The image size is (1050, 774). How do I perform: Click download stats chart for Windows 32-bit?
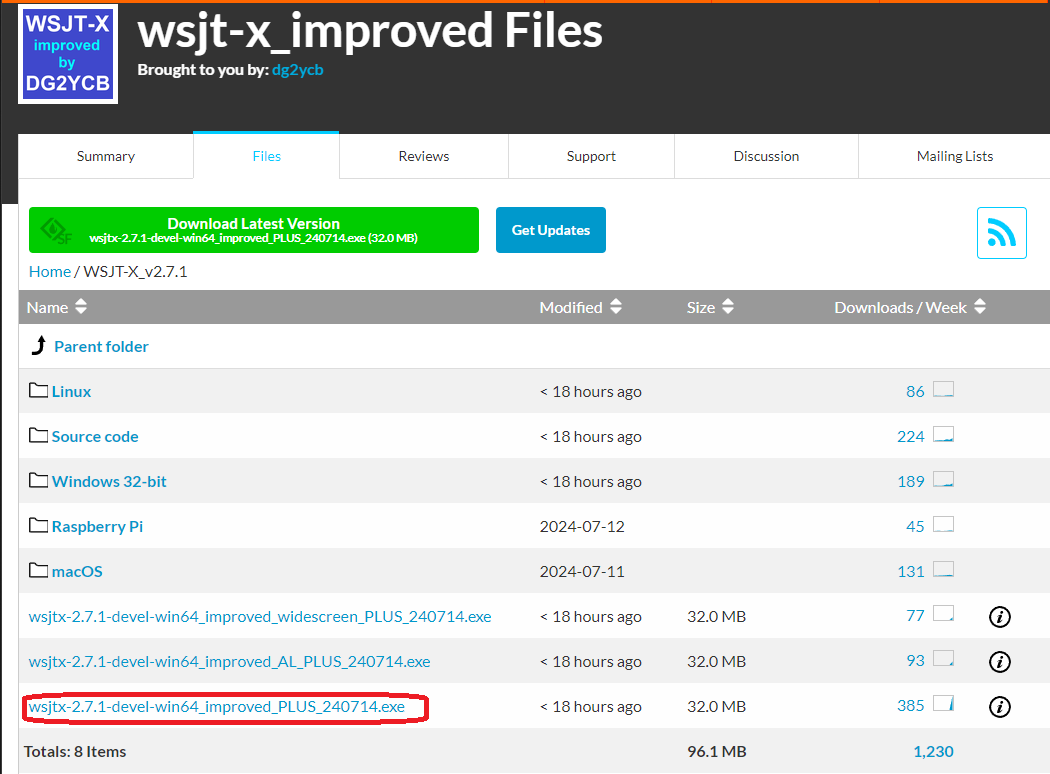[944, 479]
